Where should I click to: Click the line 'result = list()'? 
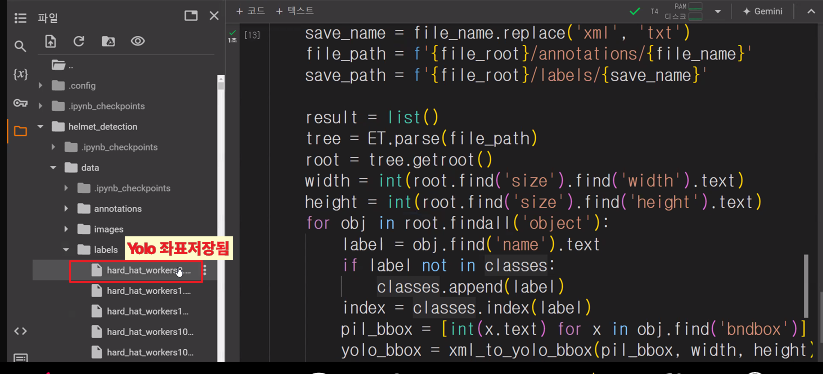click(x=372, y=117)
